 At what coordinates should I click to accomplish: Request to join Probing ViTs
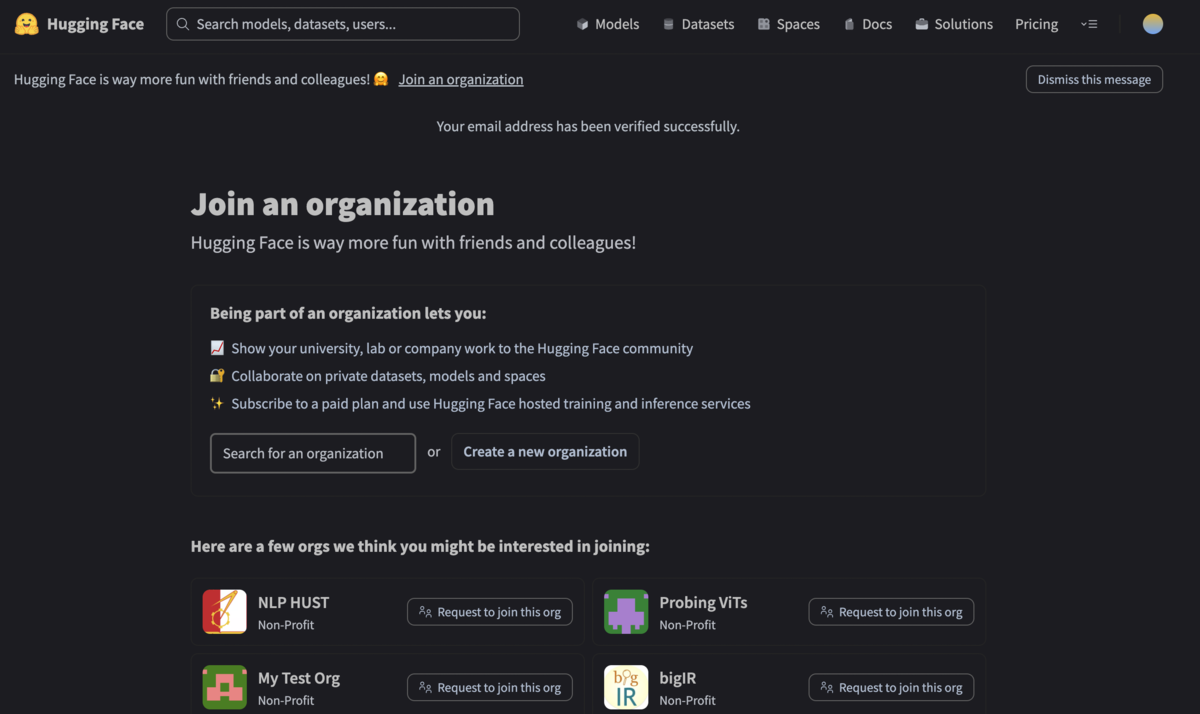[891, 612]
